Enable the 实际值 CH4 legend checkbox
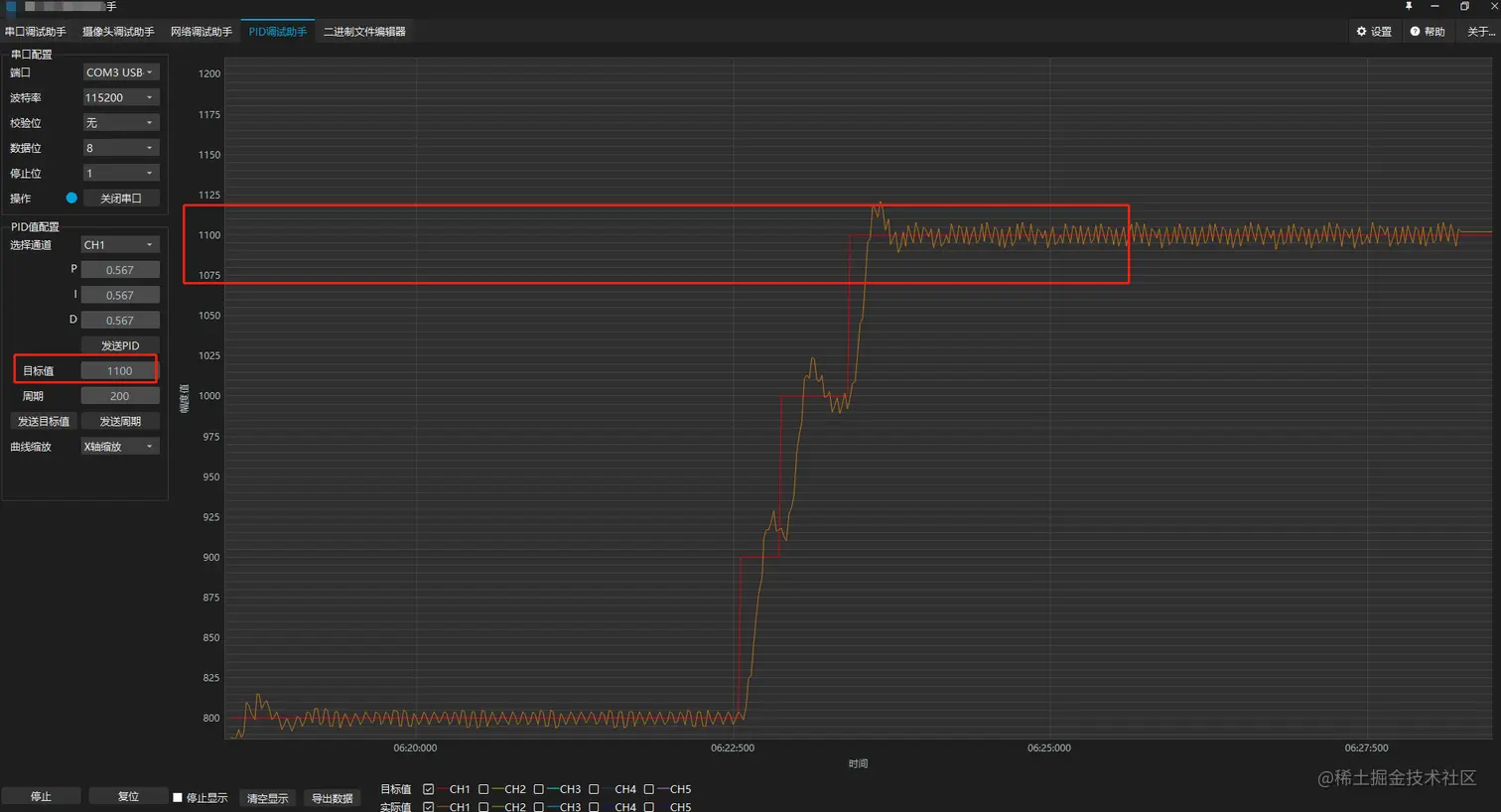1501x812 pixels. [594, 807]
